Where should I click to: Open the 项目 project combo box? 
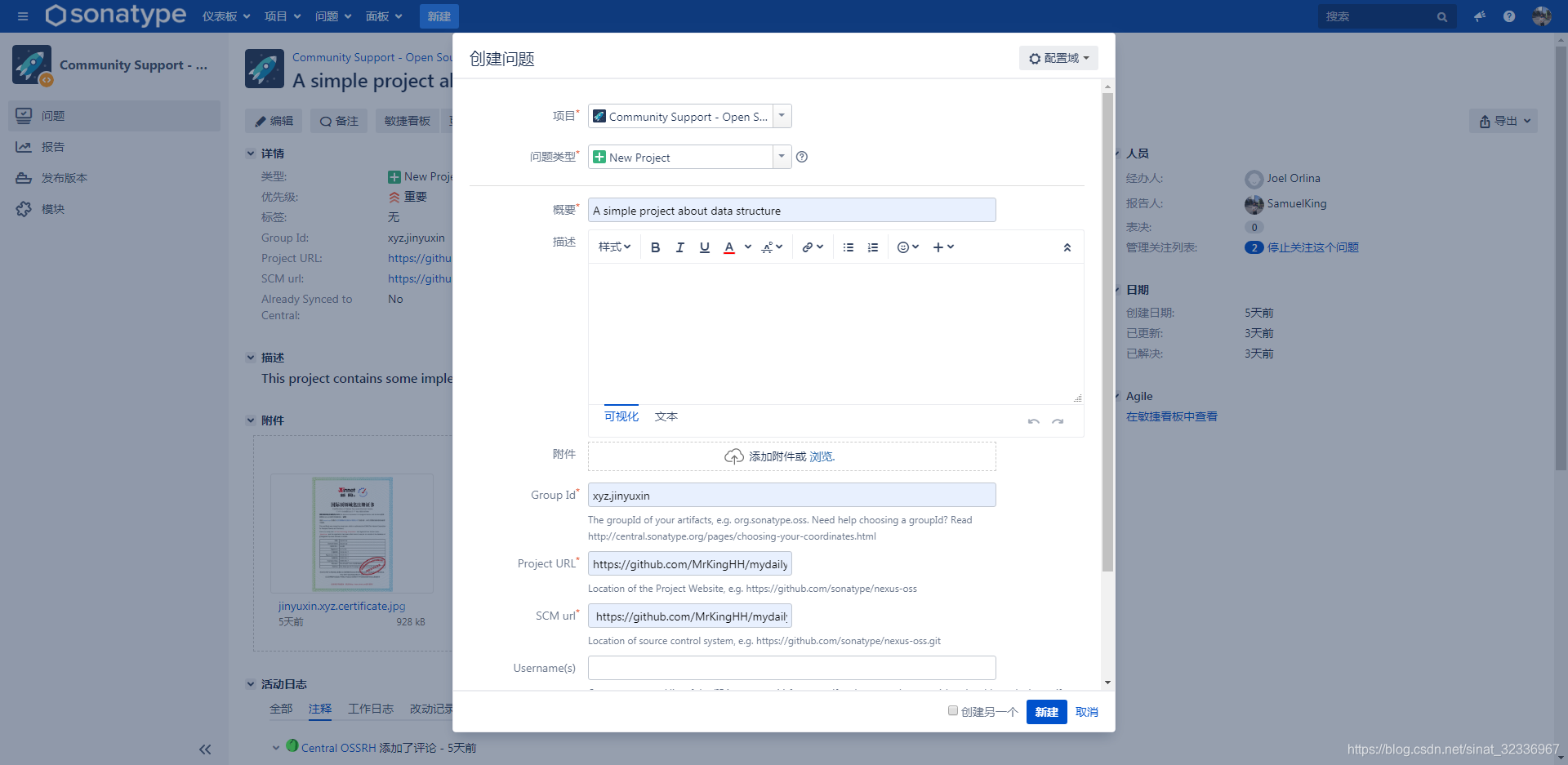tap(689, 117)
